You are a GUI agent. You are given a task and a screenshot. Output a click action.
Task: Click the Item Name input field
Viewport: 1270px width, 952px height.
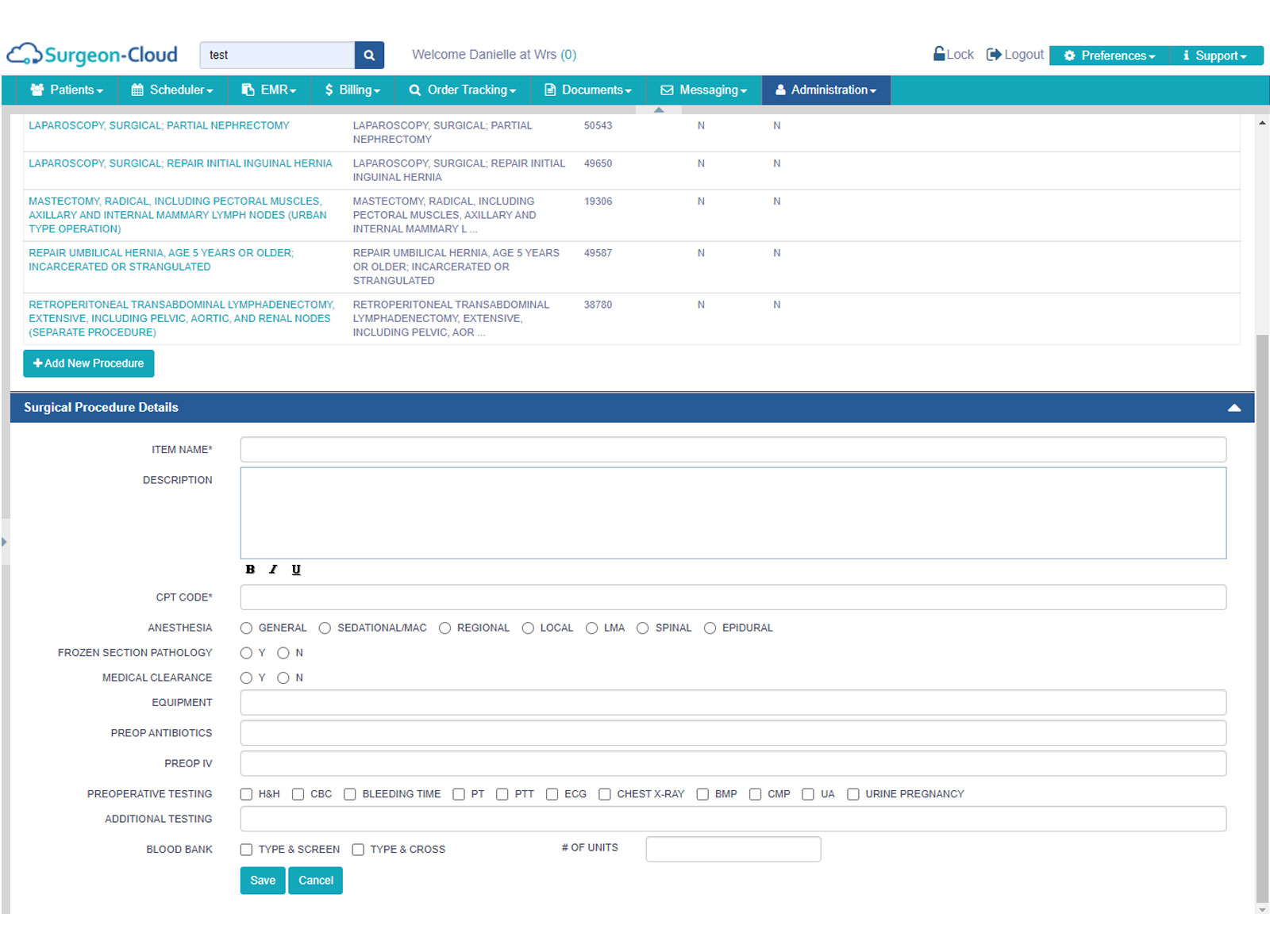tap(733, 450)
